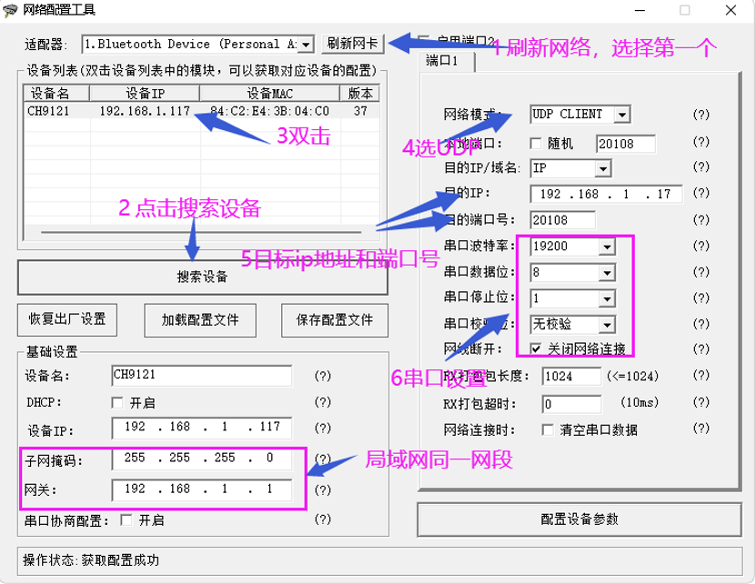Click the help (?) next to 网关
Image resolution: width=755 pixels, height=584 pixels.
click(322, 491)
